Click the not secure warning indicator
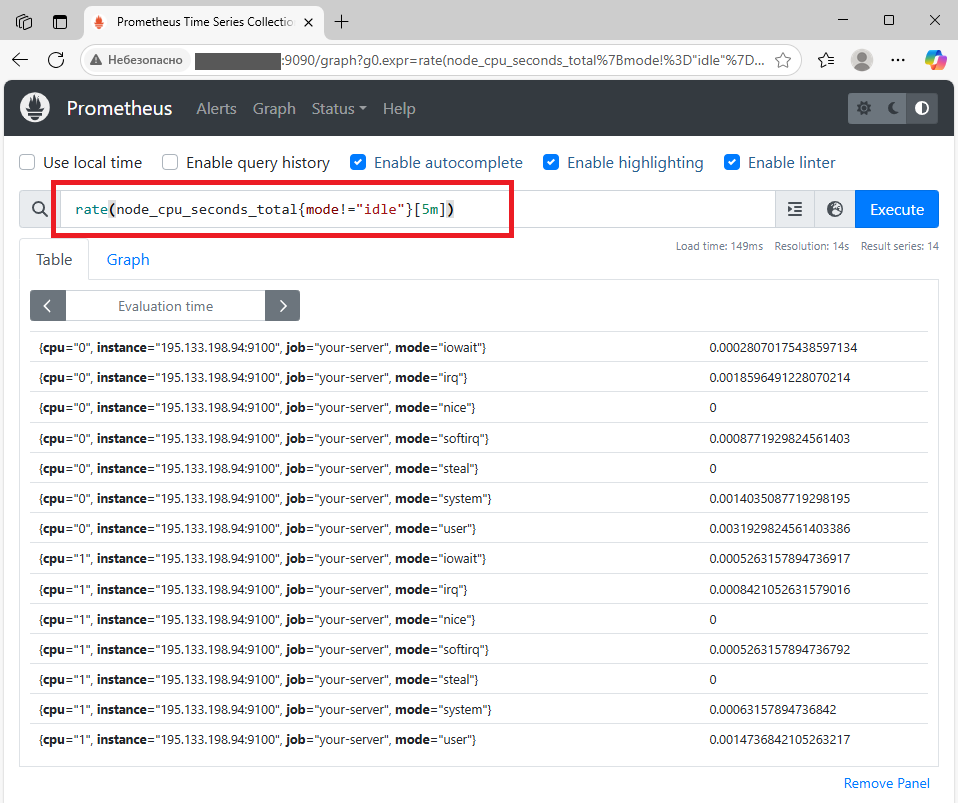 pos(137,60)
